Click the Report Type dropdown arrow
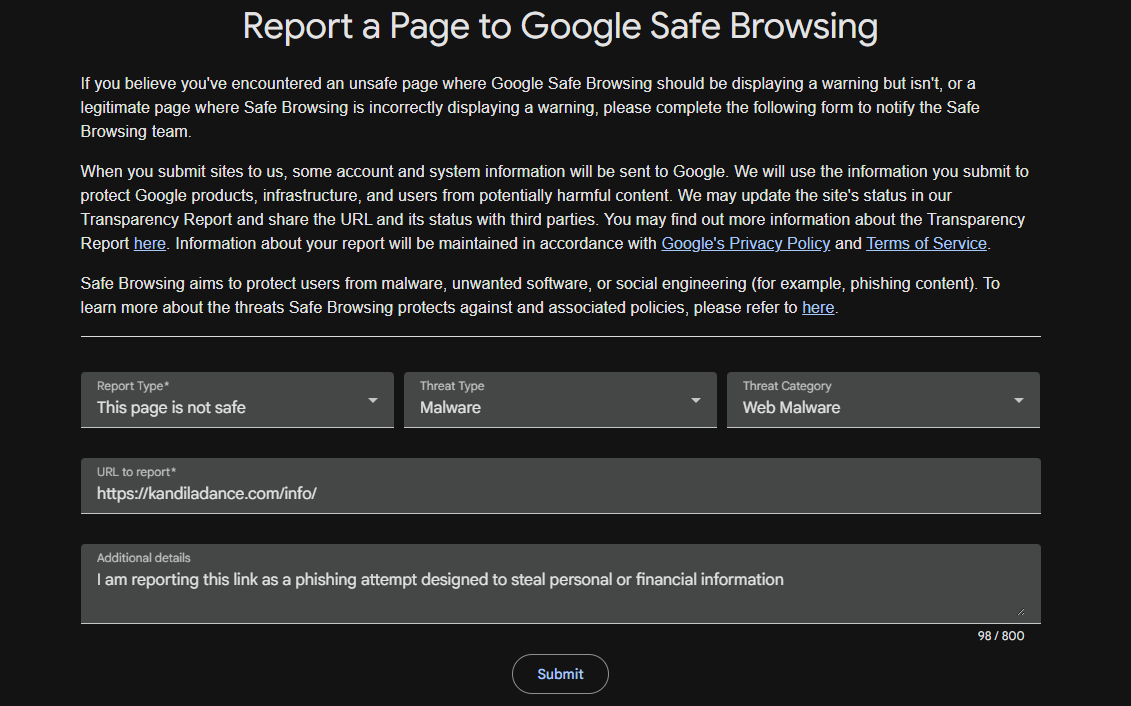 pyautogui.click(x=373, y=400)
